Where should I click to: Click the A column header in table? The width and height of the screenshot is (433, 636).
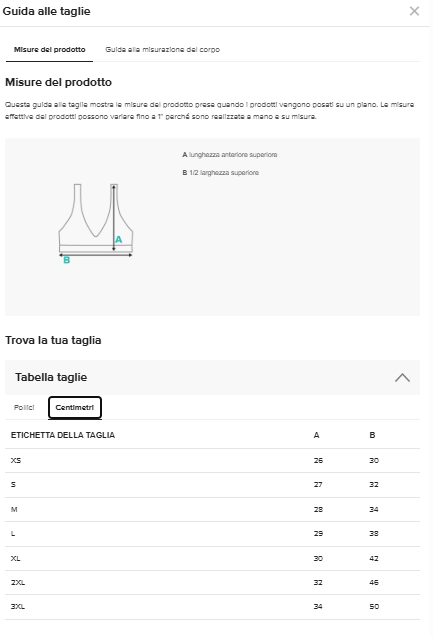pyautogui.click(x=317, y=435)
